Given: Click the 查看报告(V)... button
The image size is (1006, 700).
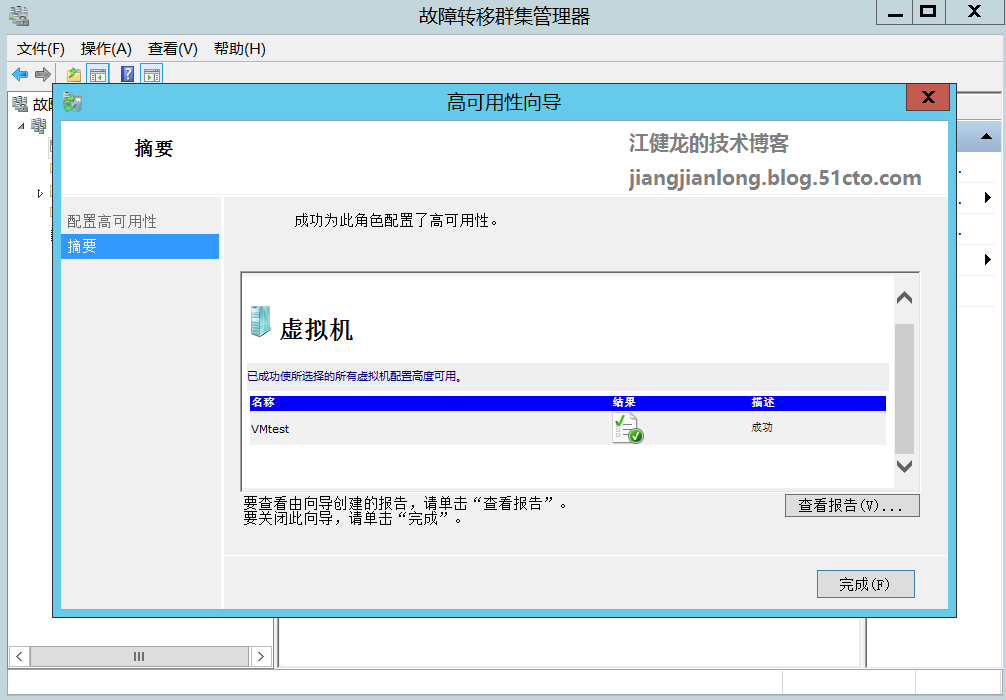Looking at the screenshot, I should (x=852, y=506).
